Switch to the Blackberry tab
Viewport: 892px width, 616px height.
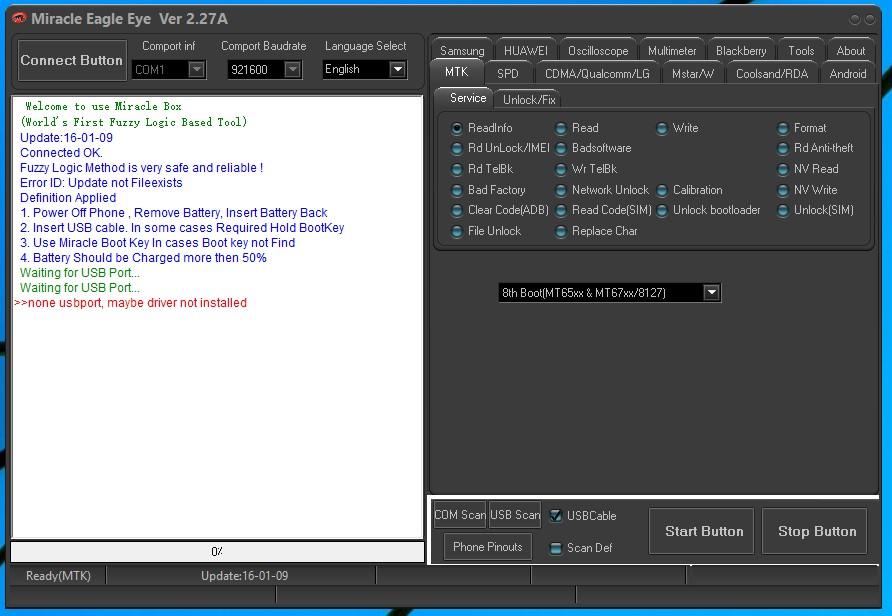point(741,51)
